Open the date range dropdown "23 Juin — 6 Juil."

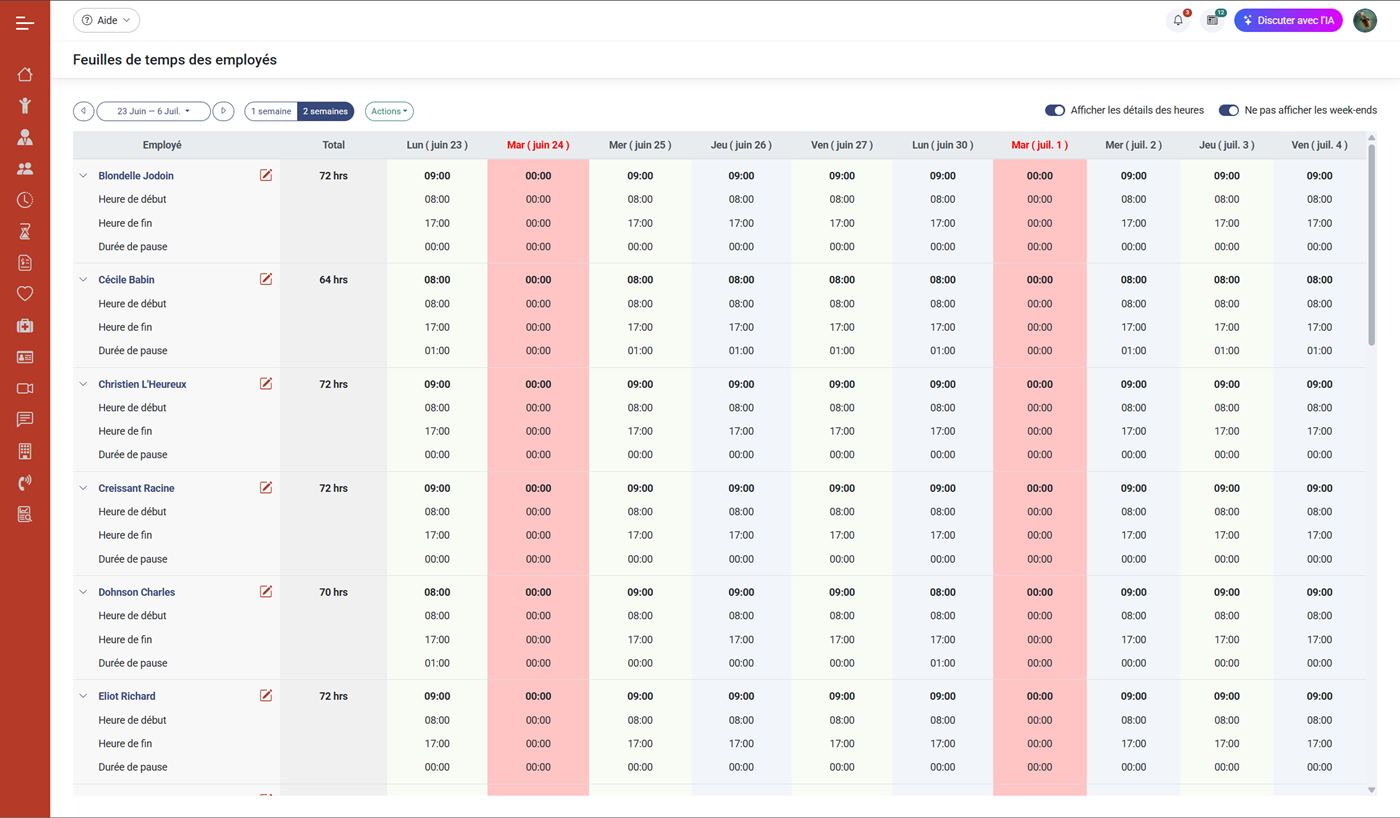(153, 111)
